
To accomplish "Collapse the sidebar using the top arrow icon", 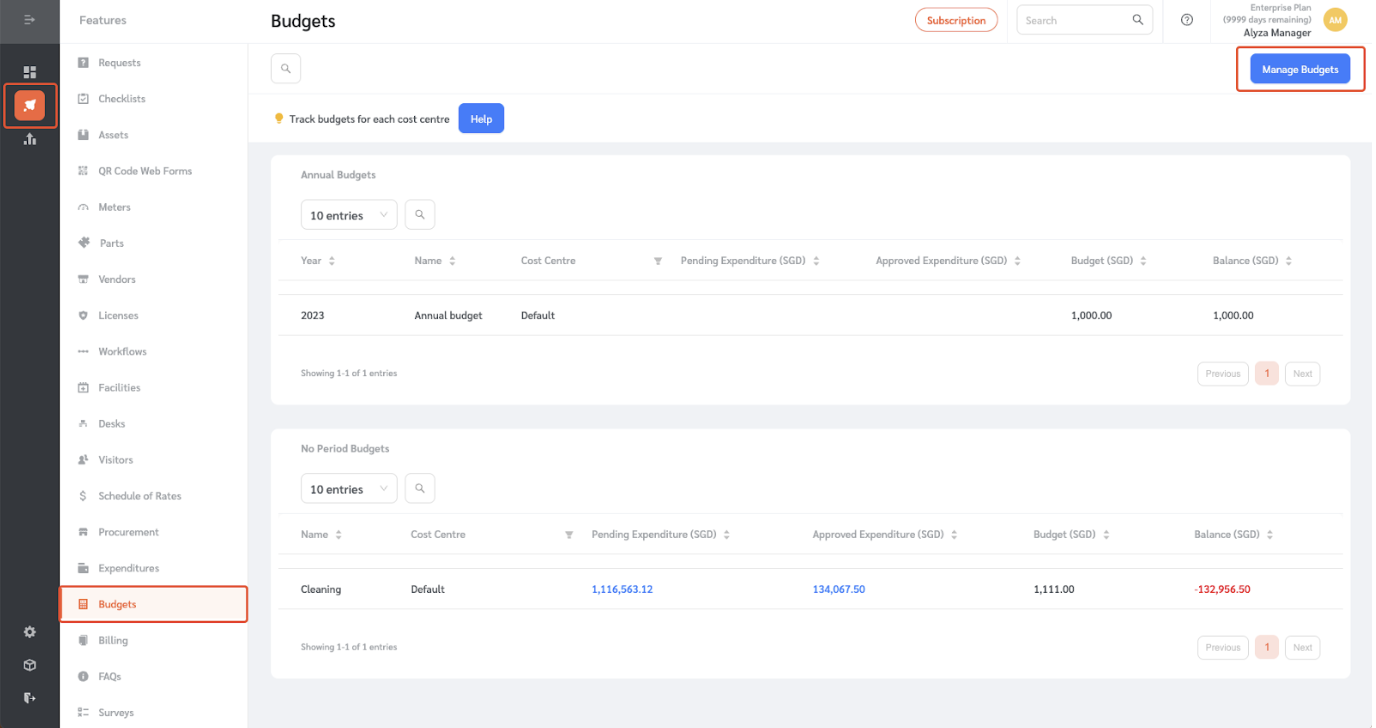I will (30, 19).
